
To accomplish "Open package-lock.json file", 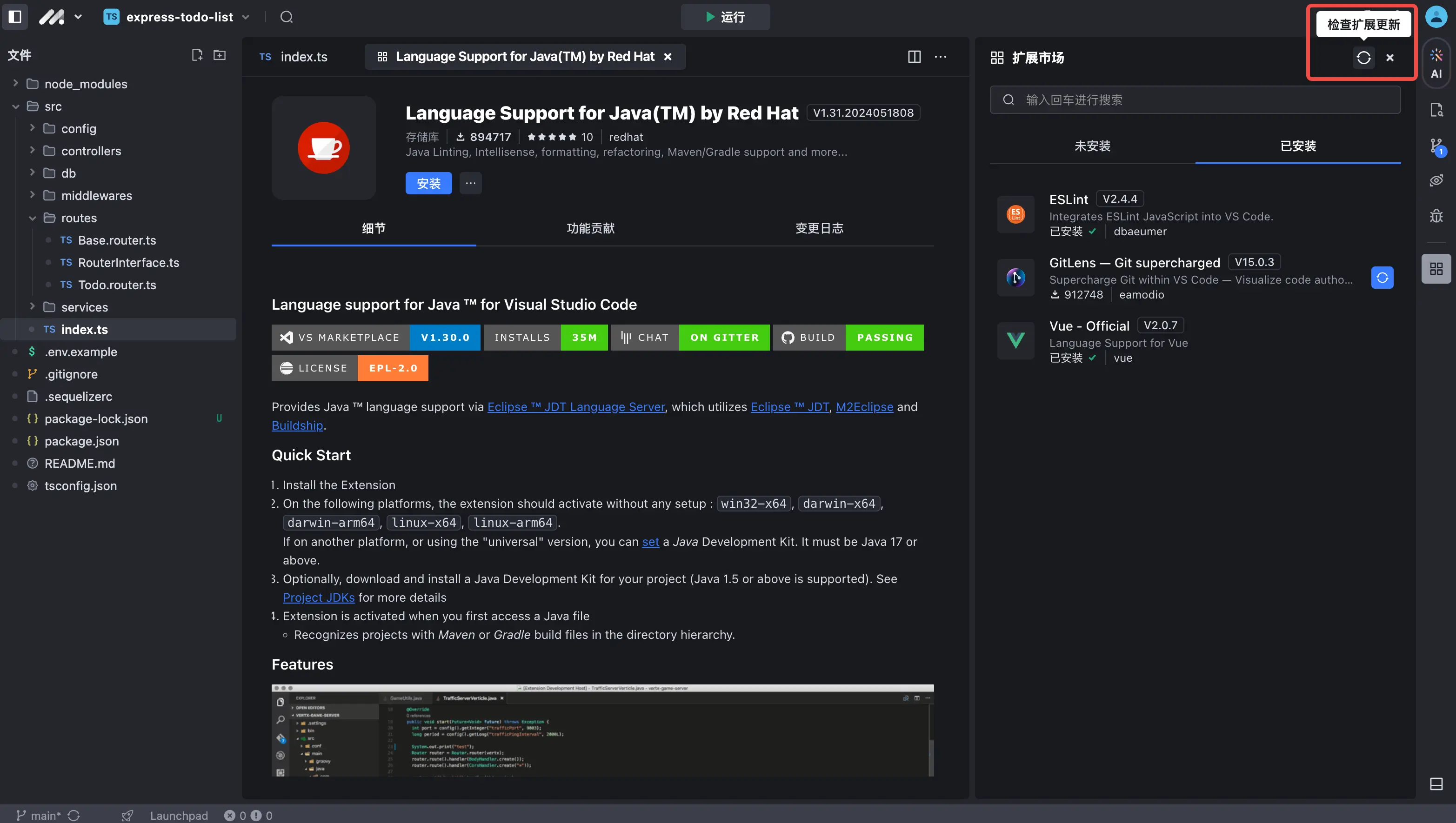I will [118, 419].
